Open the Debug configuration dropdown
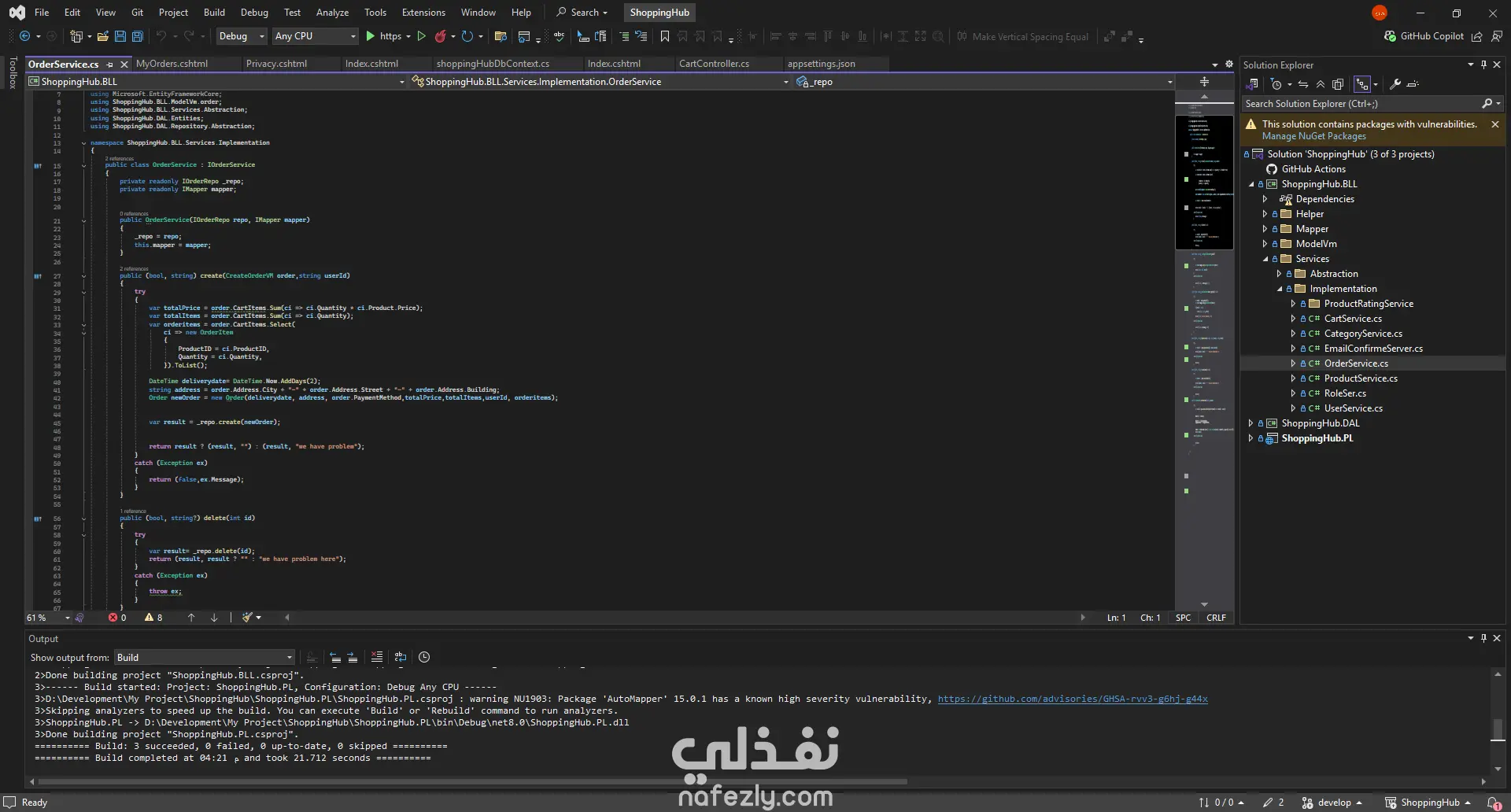1511x812 pixels. [x=242, y=36]
